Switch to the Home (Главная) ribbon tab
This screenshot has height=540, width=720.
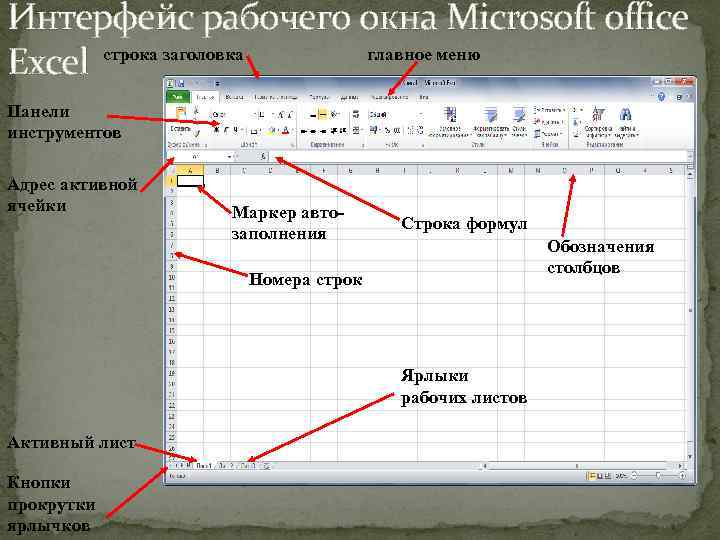pyautogui.click(x=205, y=97)
